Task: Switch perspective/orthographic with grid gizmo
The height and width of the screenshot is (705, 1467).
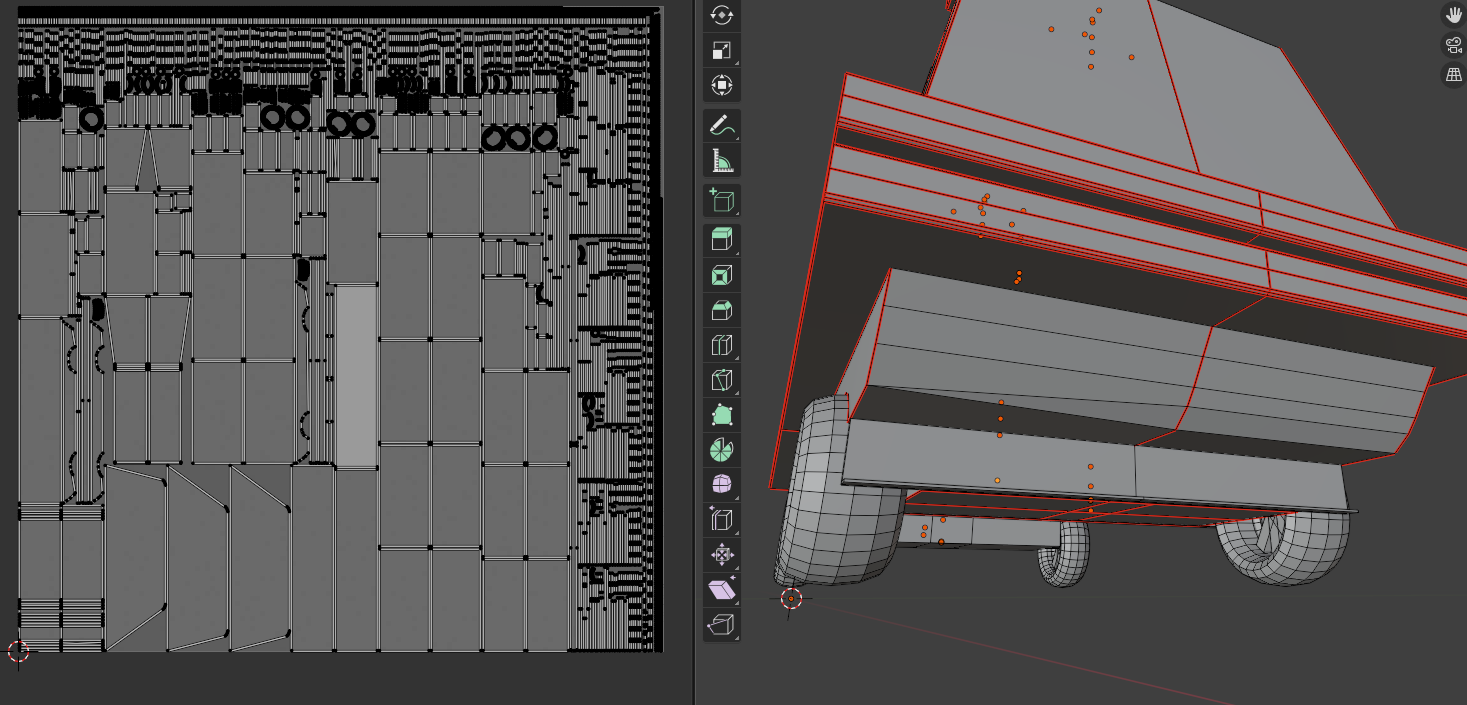Action: click(x=1453, y=75)
